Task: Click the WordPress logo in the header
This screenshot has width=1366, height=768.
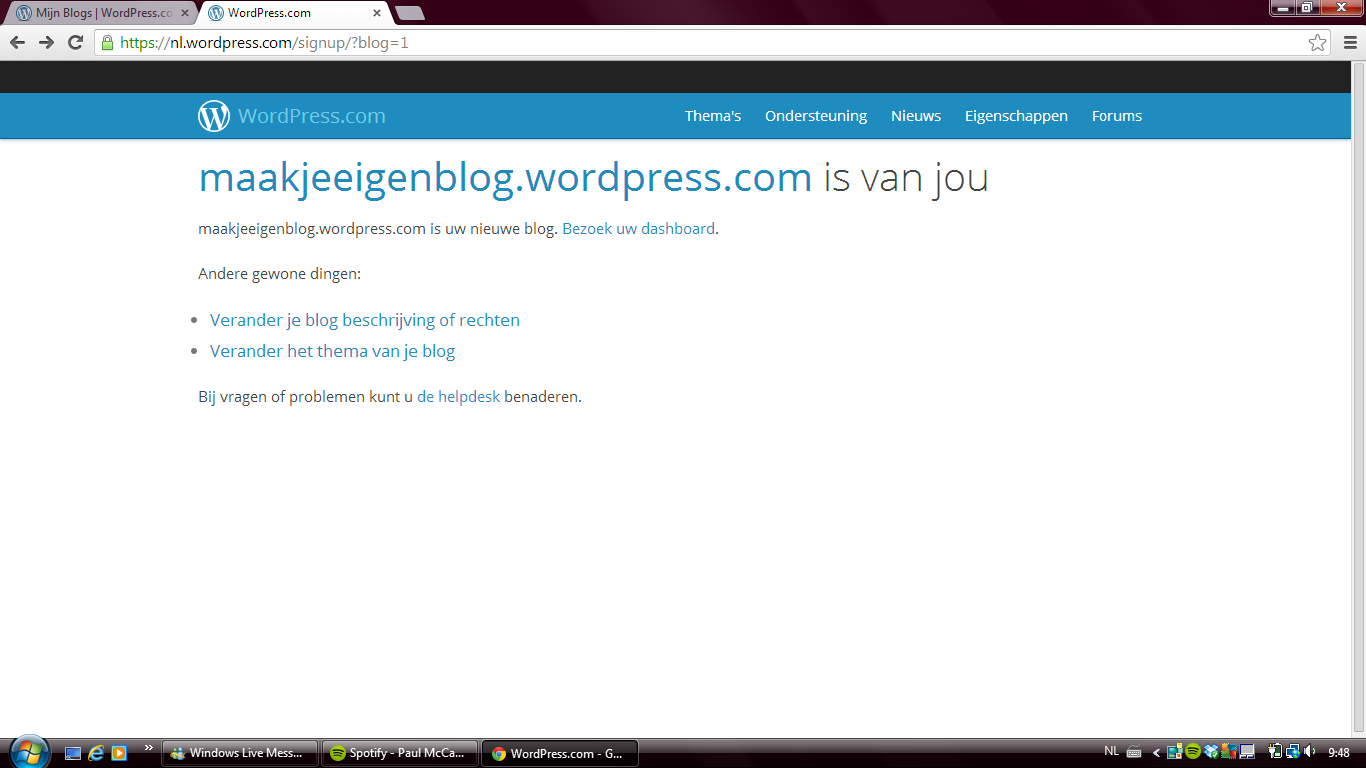Action: [214, 116]
